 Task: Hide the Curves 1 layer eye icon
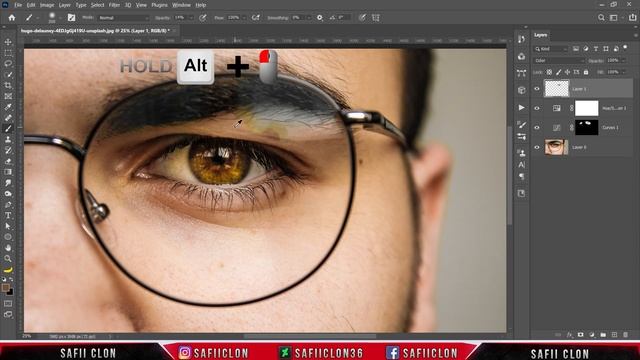pos(537,127)
